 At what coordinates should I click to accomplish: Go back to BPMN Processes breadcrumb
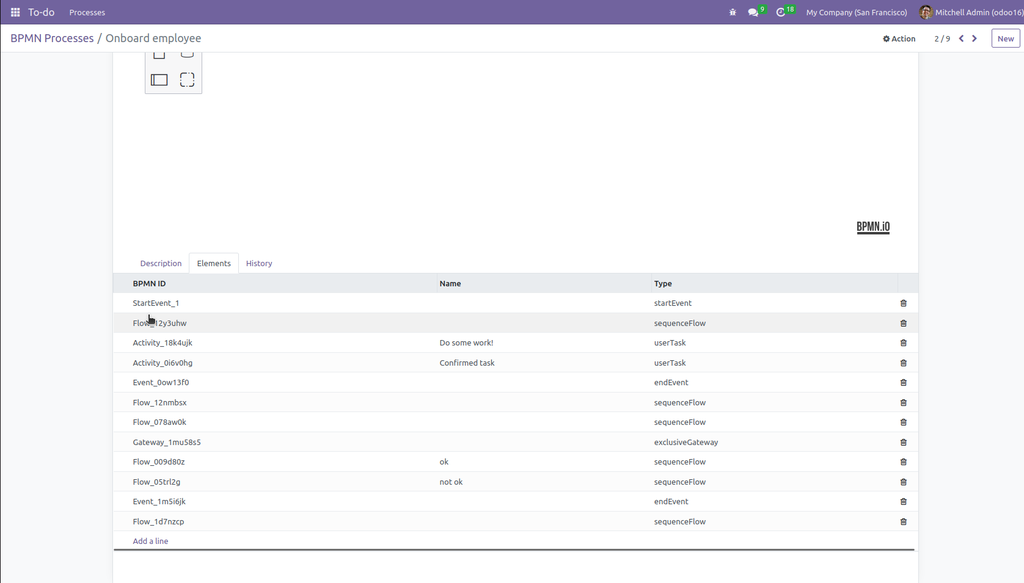coord(52,39)
